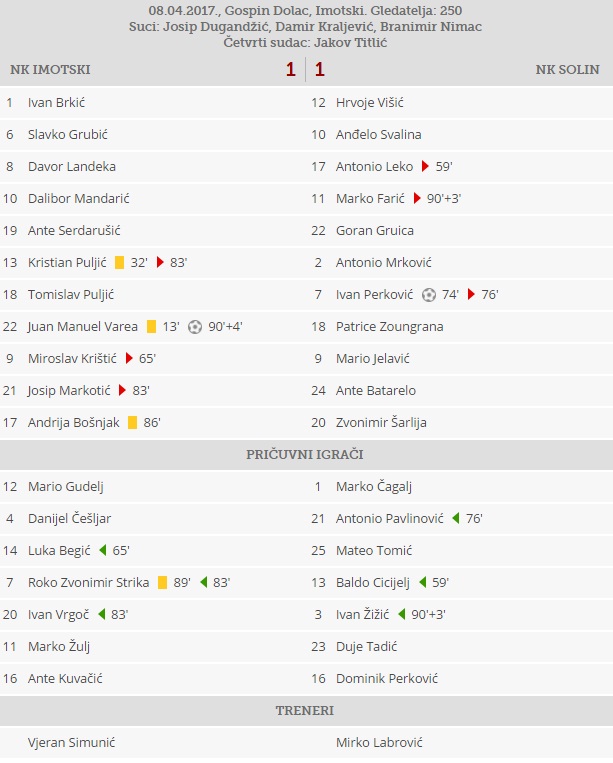Open player Mario Jelavić's name
Viewport: 613px width, 763px height.
373,358
